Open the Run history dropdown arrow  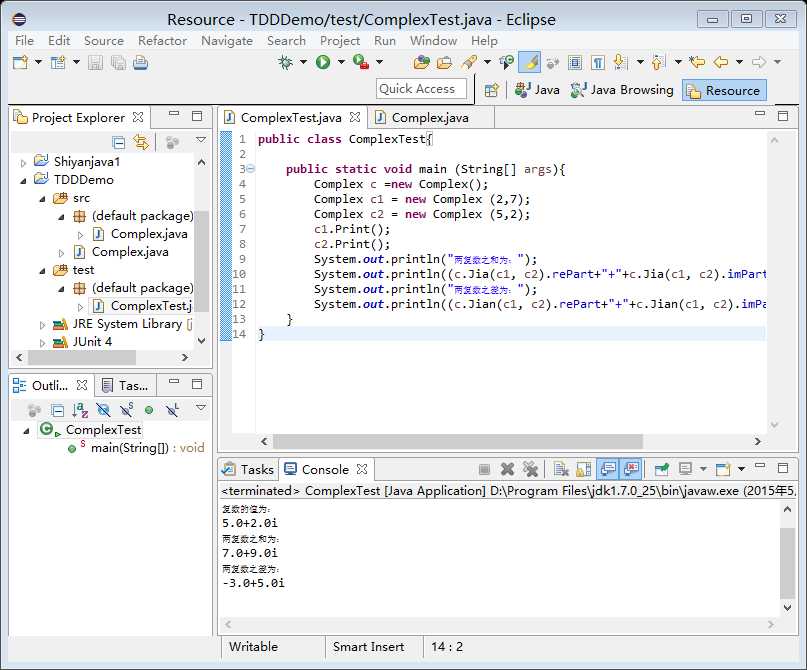click(341, 62)
